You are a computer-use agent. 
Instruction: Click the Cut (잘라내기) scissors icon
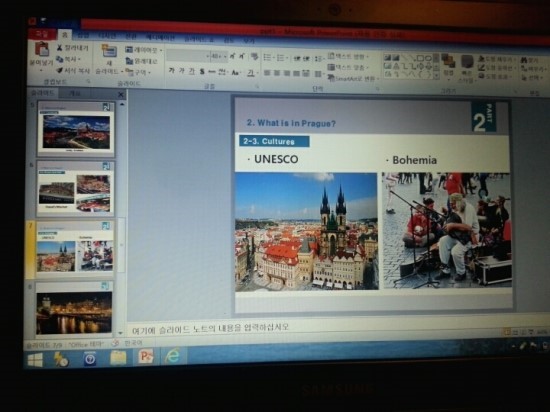[60, 48]
